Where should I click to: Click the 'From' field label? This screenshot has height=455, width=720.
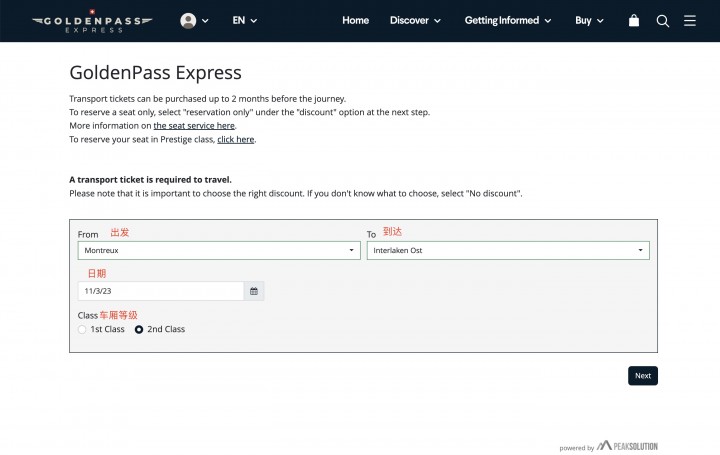coord(88,234)
